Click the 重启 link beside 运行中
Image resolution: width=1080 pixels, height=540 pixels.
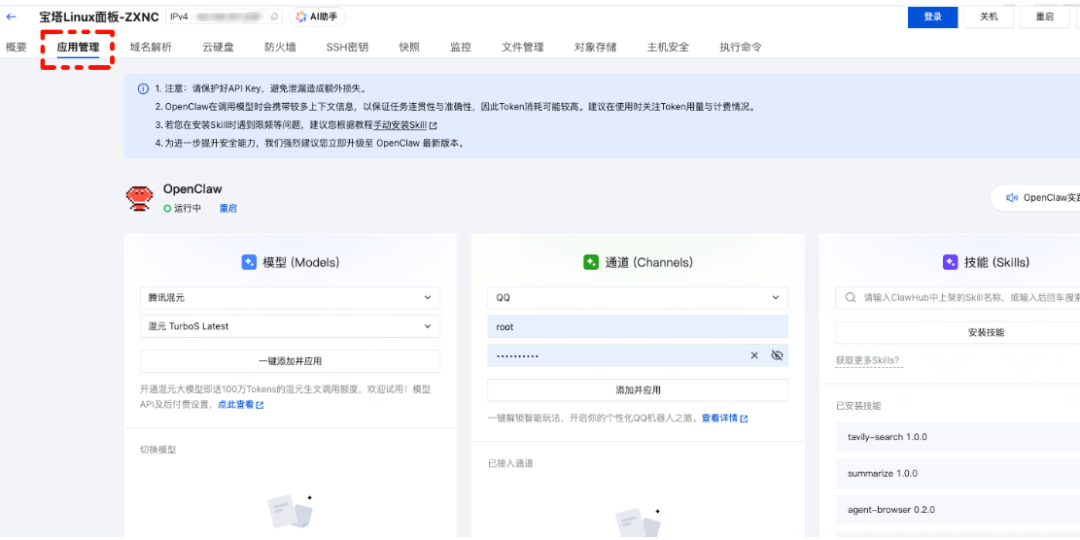[x=228, y=208]
